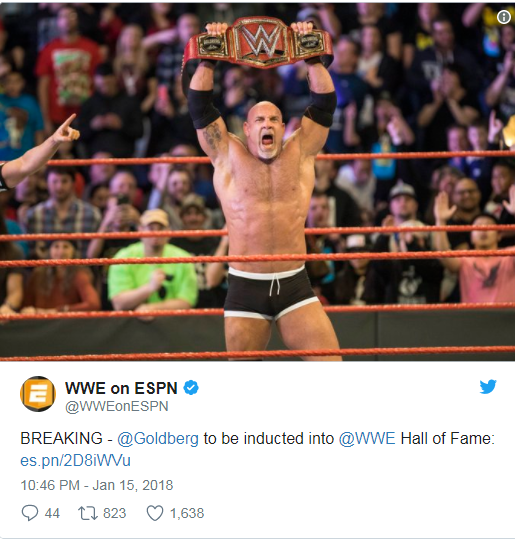515x539 pixels.
Task: Click the like count 1,638
Action: click(187, 513)
